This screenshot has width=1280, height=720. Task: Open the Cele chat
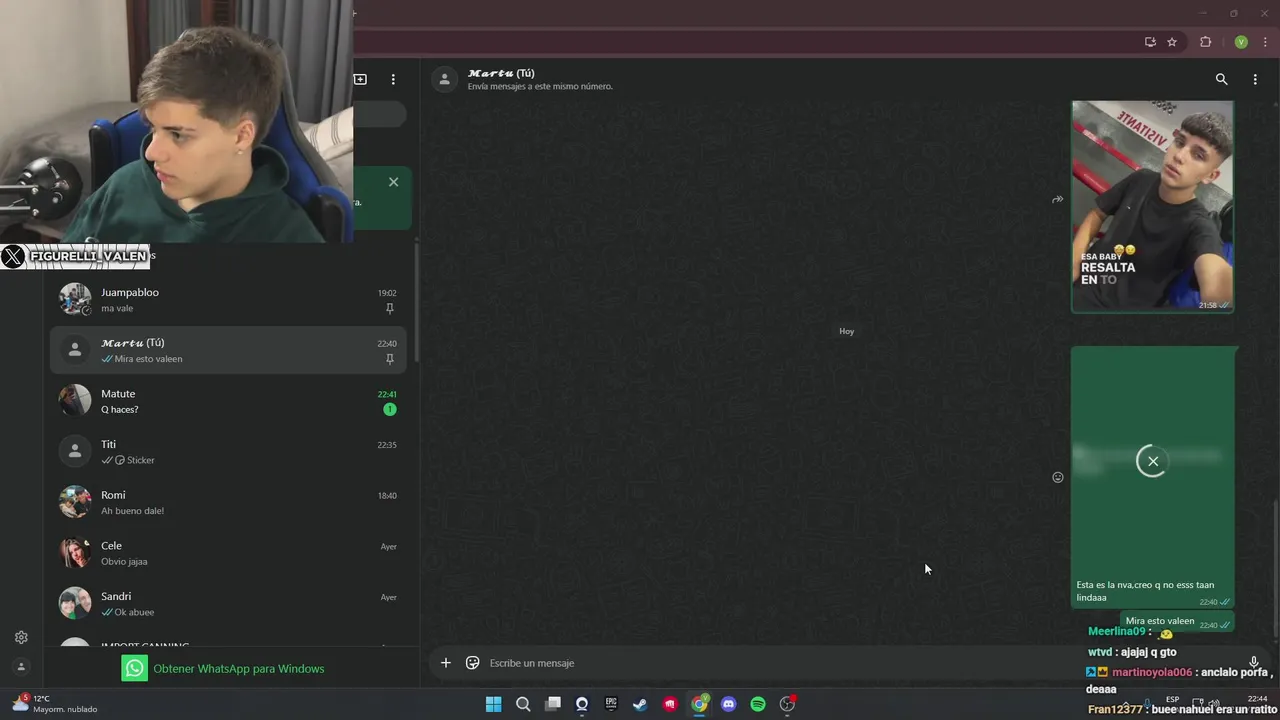(x=228, y=553)
